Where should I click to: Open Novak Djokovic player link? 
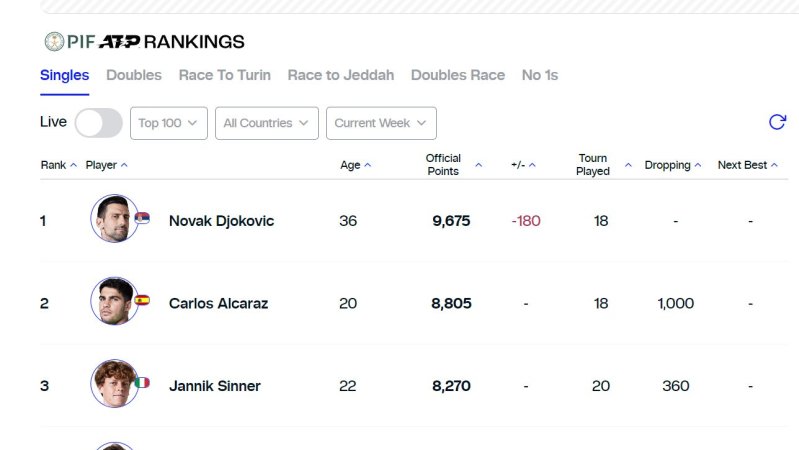coord(221,221)
